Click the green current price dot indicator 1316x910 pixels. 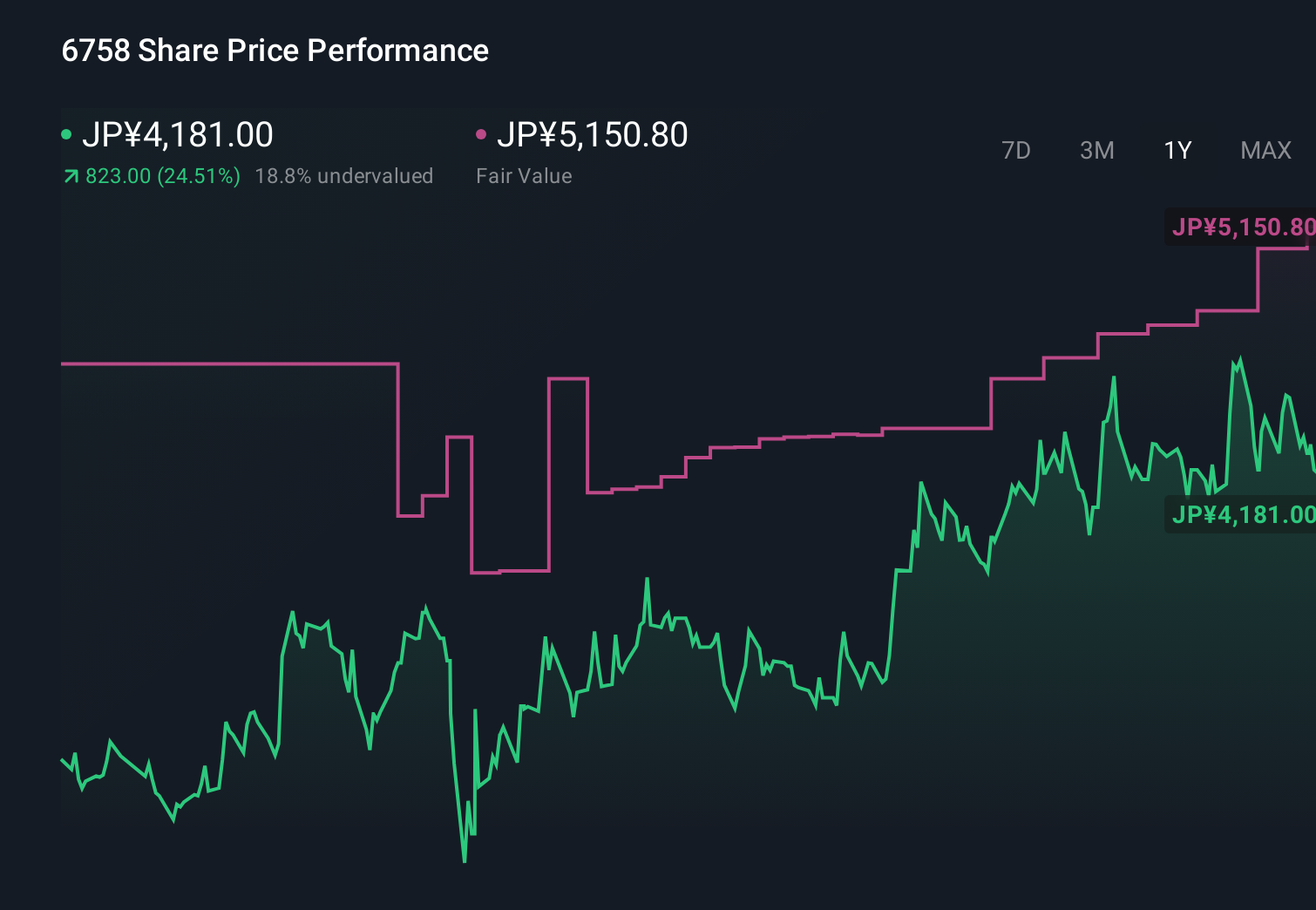tap(68, 133)
